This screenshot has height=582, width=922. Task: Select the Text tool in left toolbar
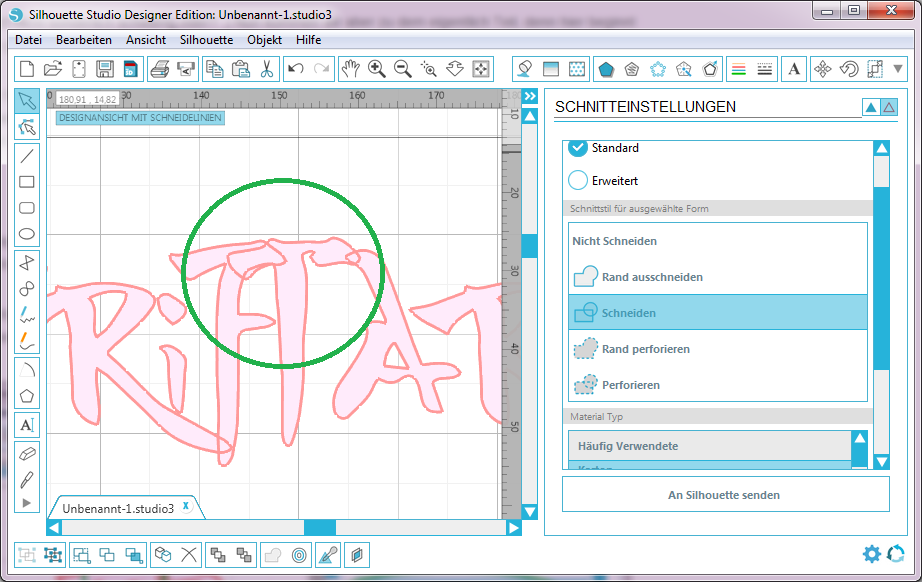(x=27, y=425)
